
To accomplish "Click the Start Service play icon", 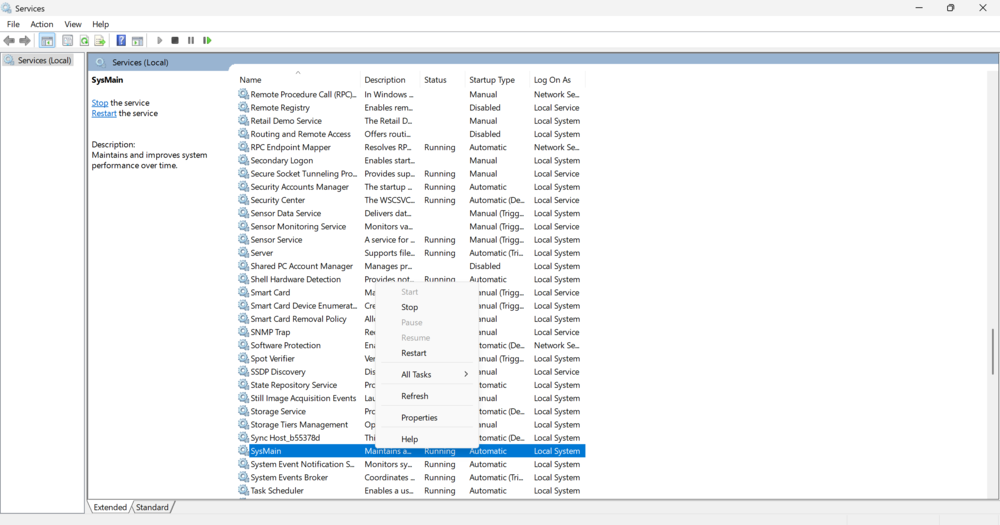I will (159, 41).
